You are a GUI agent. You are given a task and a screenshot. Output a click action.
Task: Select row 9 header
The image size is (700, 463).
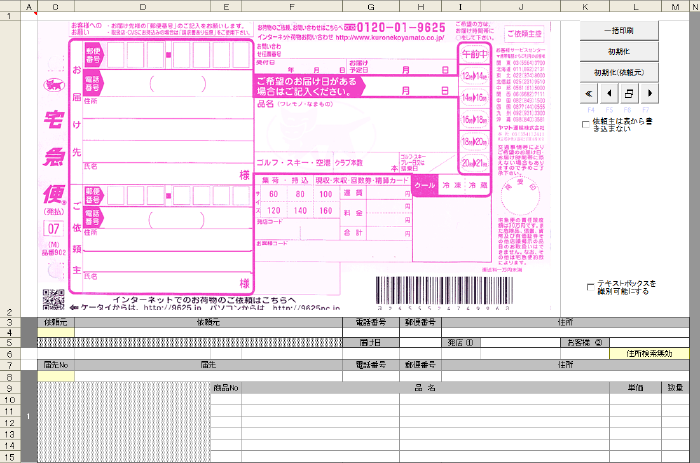(10, 388)
